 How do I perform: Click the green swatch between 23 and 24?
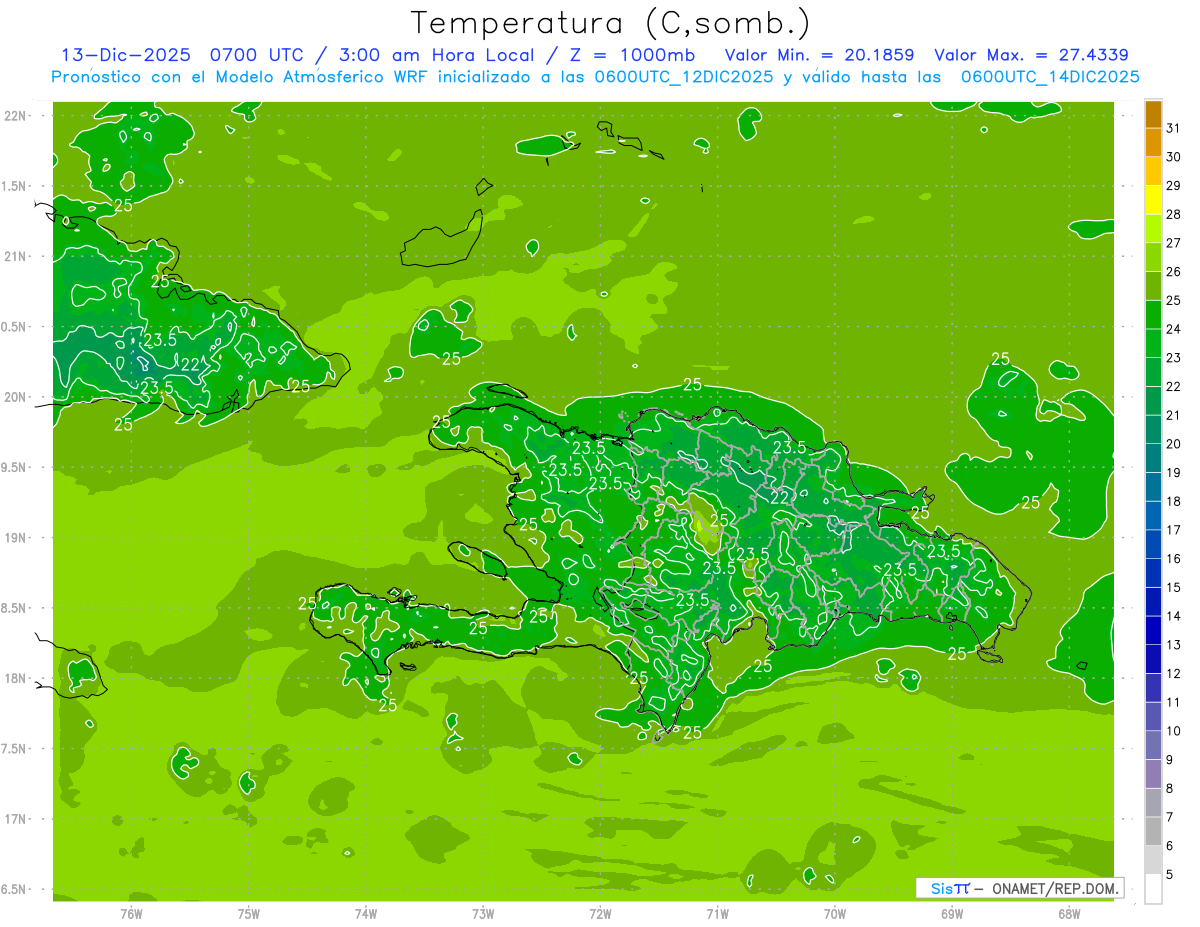click(x=1153, y=343)
